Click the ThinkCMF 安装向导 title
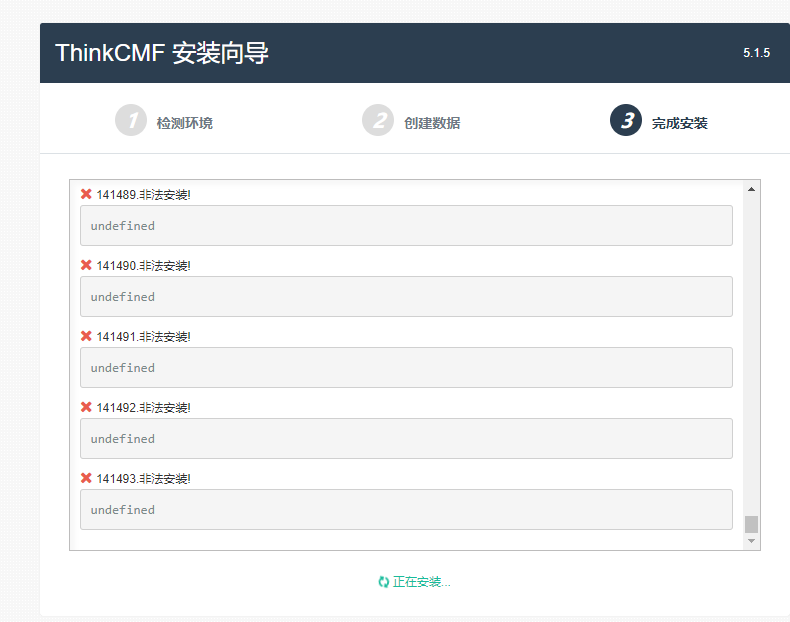Viewport: 790px width, 622px height. click(162, 53)
